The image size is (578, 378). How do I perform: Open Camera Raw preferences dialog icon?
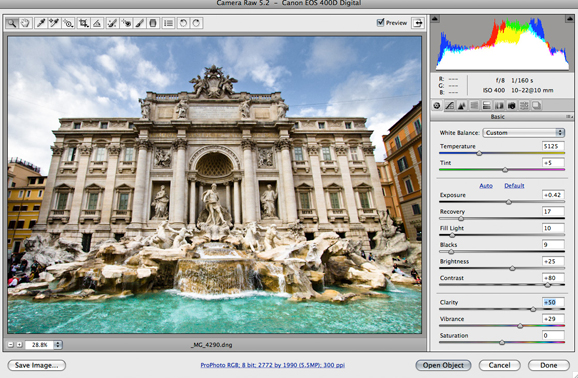click(x=168, y=23)
